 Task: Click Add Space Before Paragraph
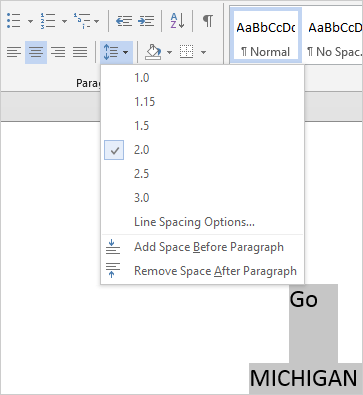pyautogui.click(x=202, y=247)
